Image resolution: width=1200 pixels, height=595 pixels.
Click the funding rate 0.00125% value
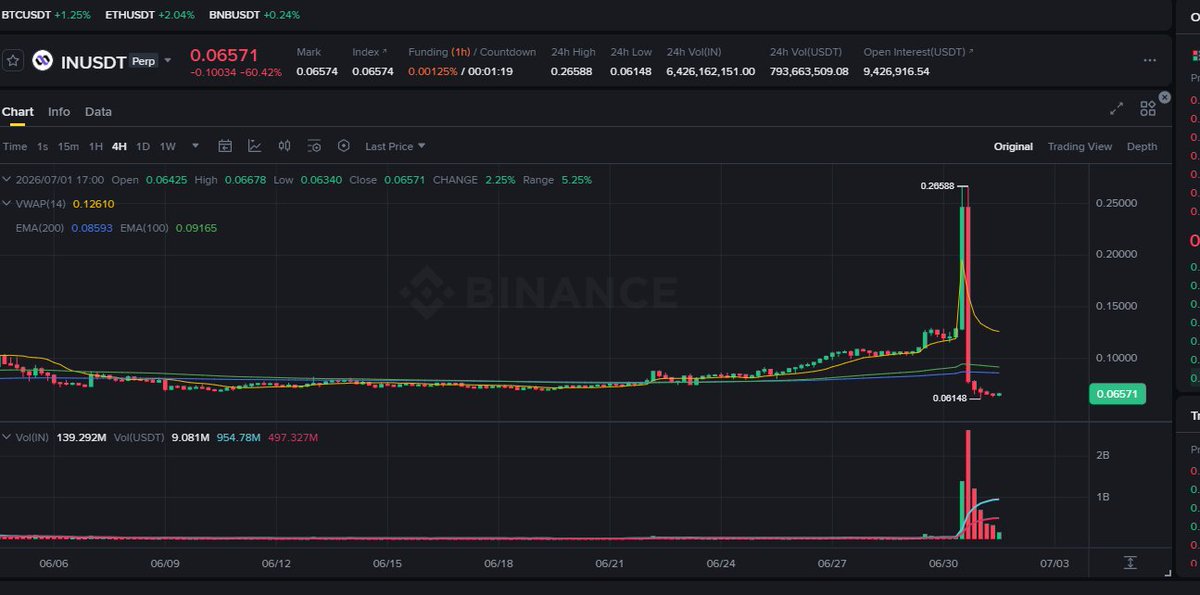(x=432, y=71)
